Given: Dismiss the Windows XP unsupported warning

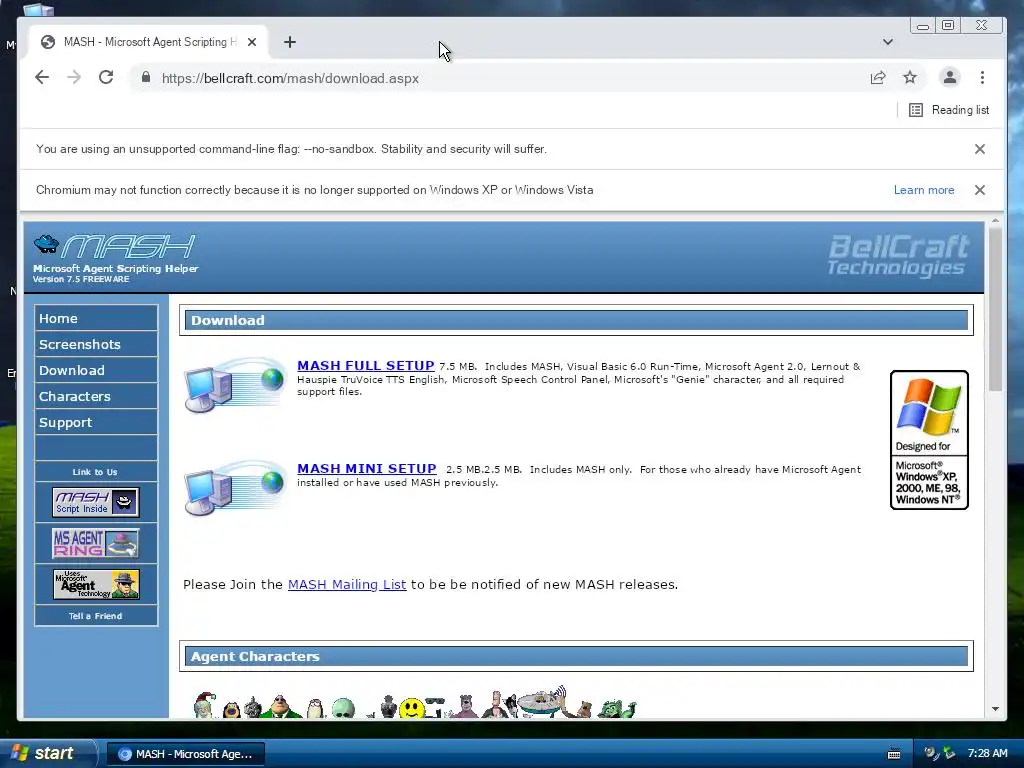Looking at the screenshot, I should 980,190.
